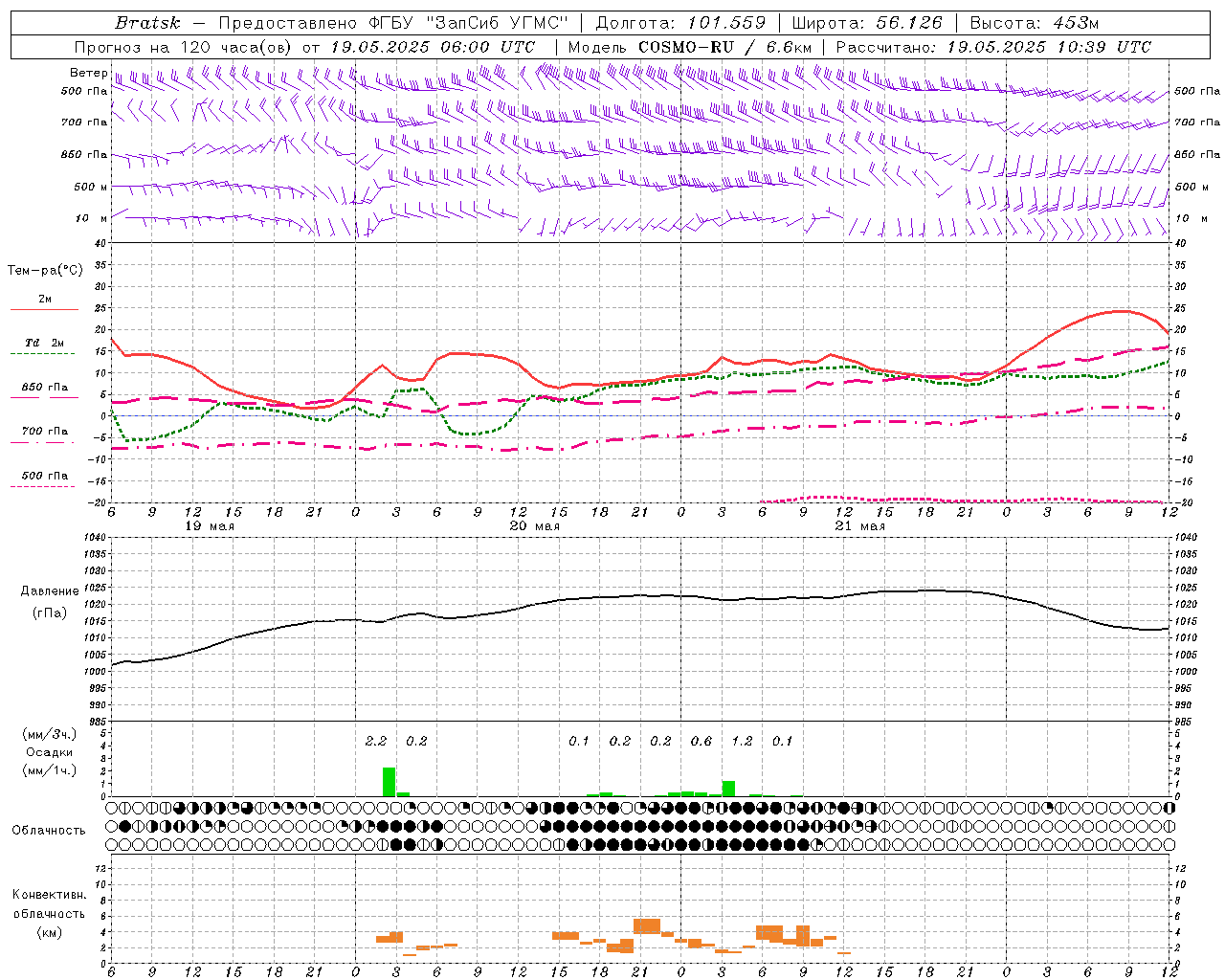Click the (мм/1ч.) precipitation unit label

tap(50, 770)
